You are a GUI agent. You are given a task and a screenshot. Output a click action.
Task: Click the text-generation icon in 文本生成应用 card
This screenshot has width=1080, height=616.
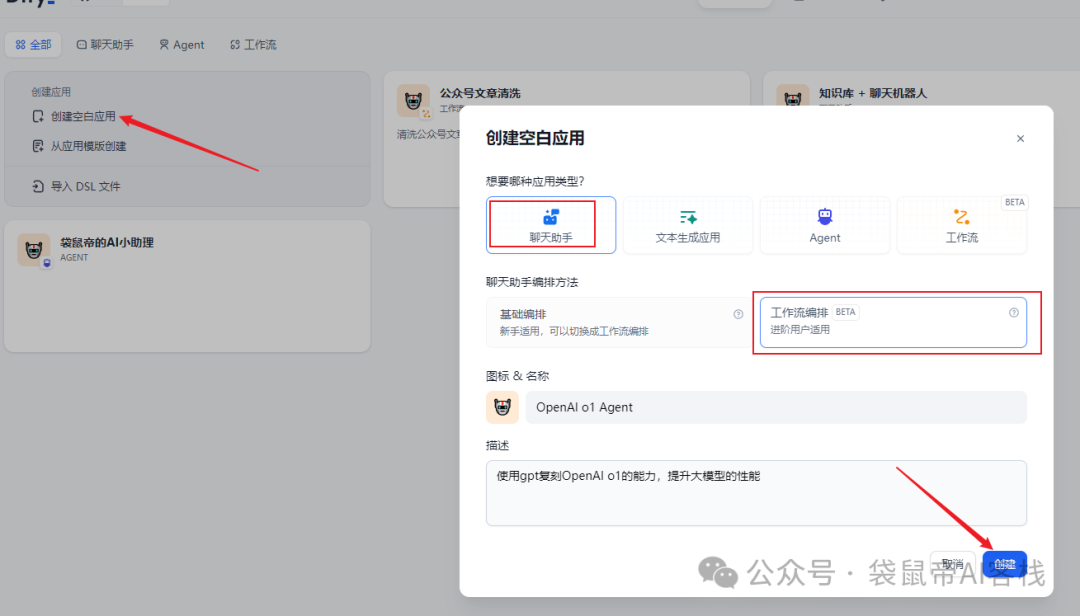[687, 218]
